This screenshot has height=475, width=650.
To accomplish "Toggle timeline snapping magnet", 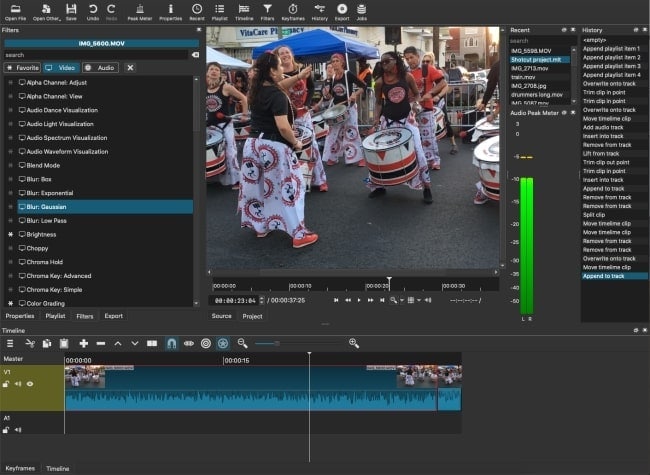I will 171,343.
